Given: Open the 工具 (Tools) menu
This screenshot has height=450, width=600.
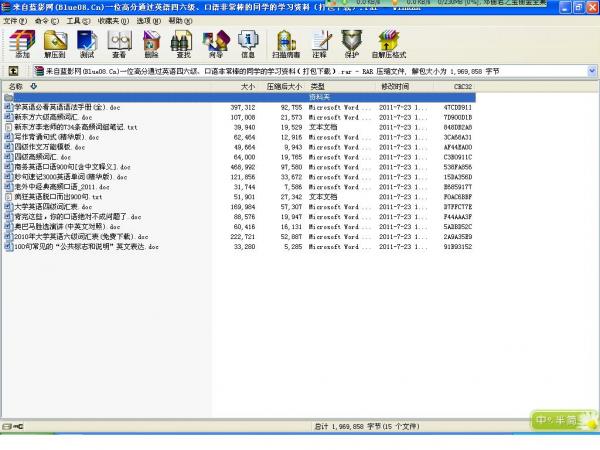Looking at the screenshot, I should coord(78,21).
